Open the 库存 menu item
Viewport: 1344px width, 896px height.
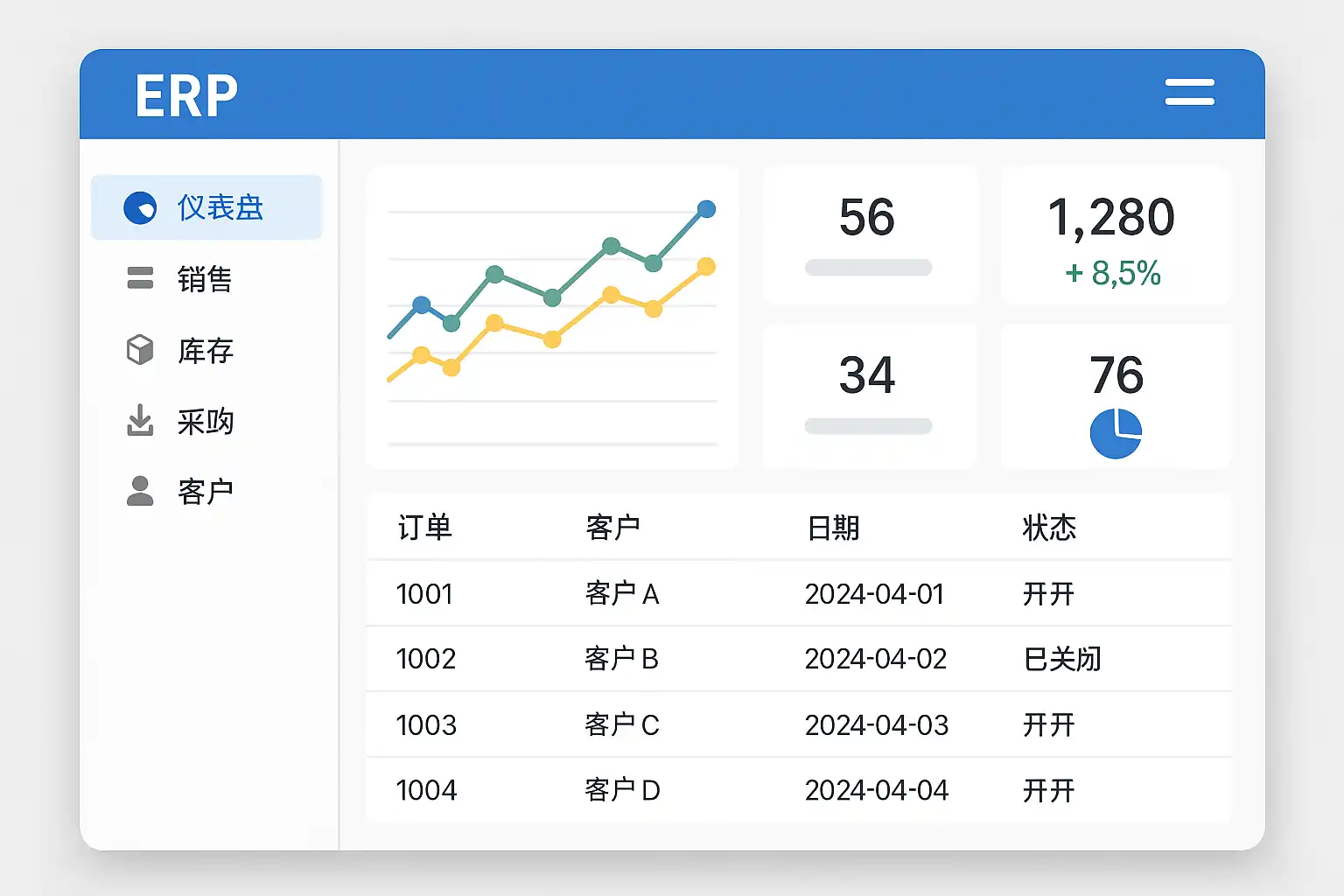[x=206, y=350]
